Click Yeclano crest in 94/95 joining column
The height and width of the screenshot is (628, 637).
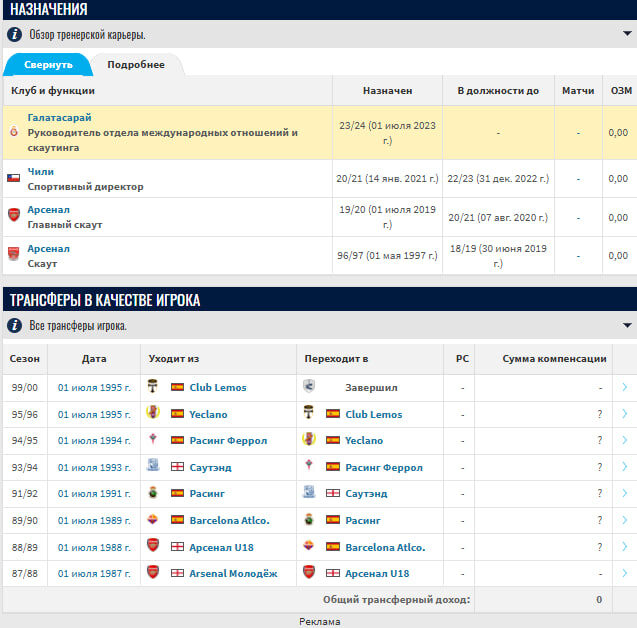(x=309, y=439)
